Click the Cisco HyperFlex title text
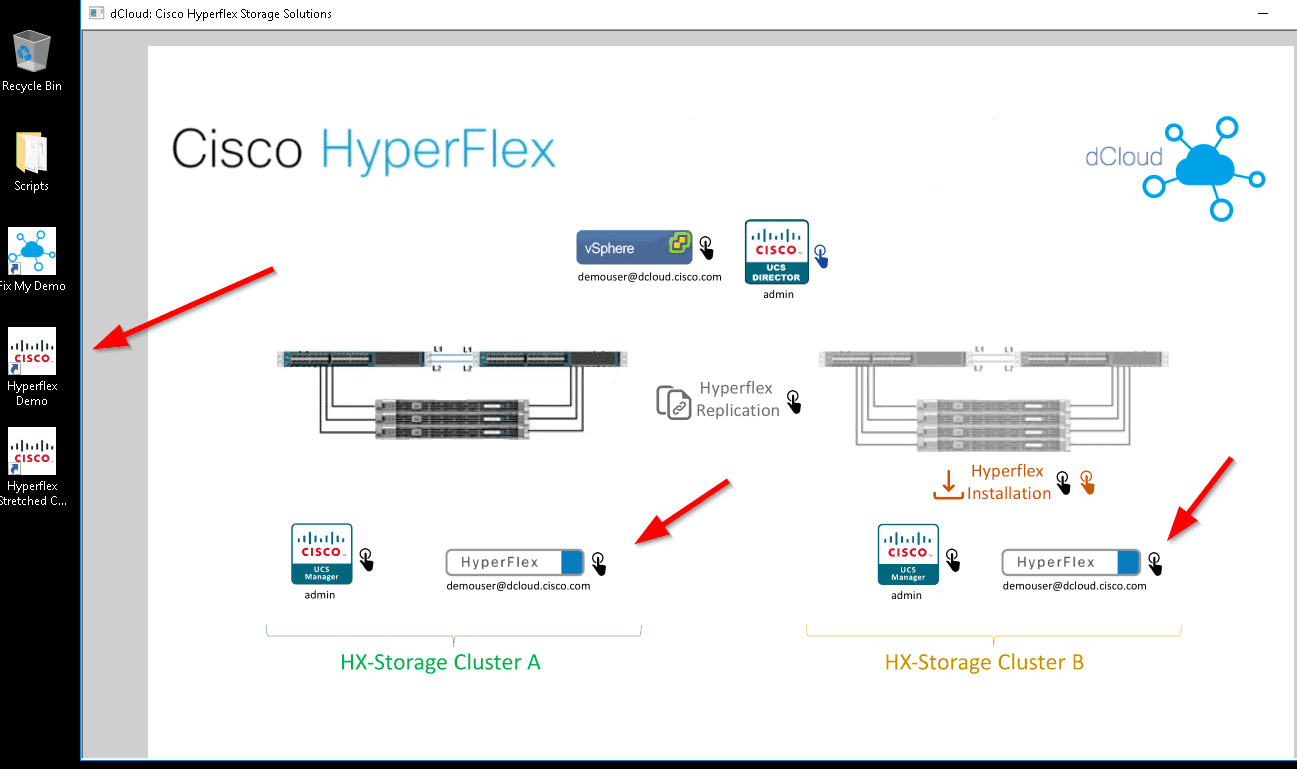The image size is (1297, 769). [x=363, y=149]
